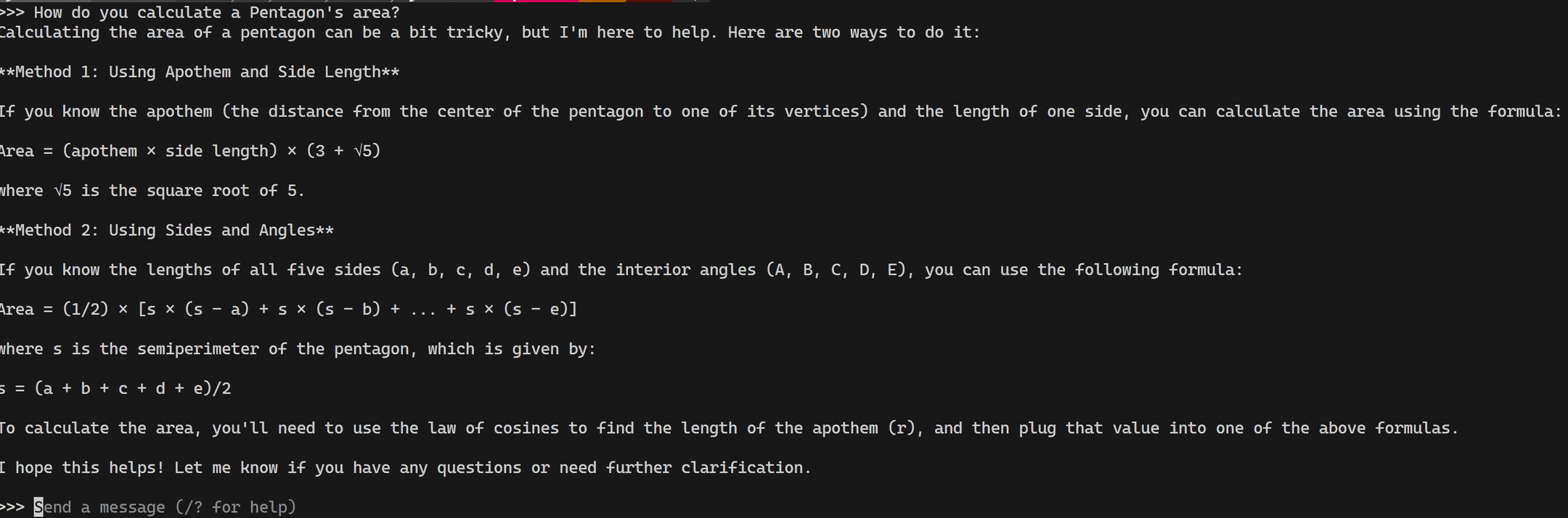Click the blinking cursor at the prompt
This screenshot has height=518, width=1568.
(x=38, y=507)
